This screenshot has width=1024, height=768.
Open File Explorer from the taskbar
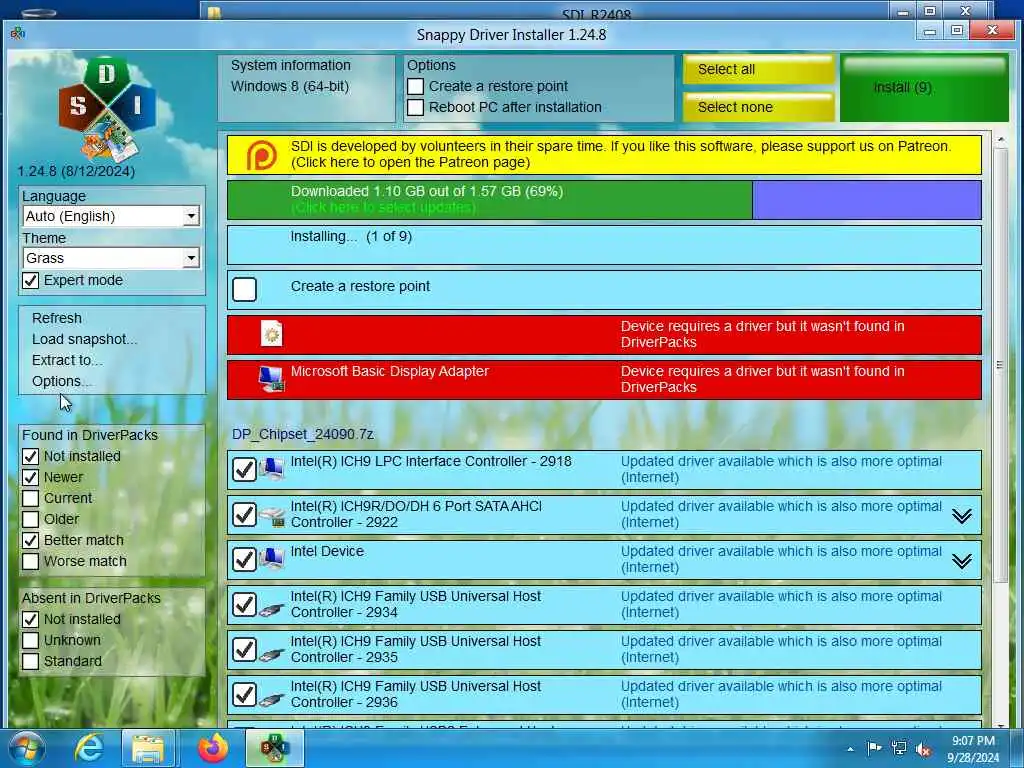tap(148, 748)
